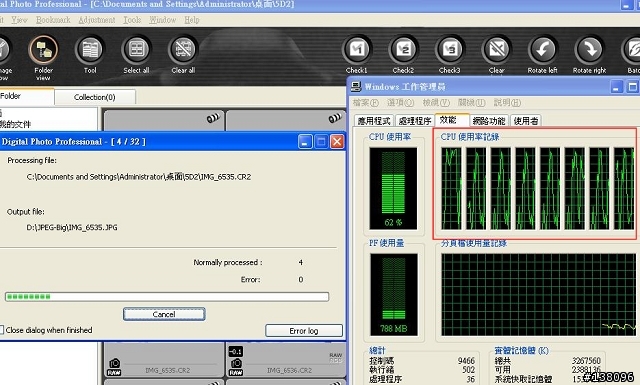The height and width of the screenshot is (385, 640).
Task: Select 效能 tab in Task Manager
Action: click(x=452, y=120)
